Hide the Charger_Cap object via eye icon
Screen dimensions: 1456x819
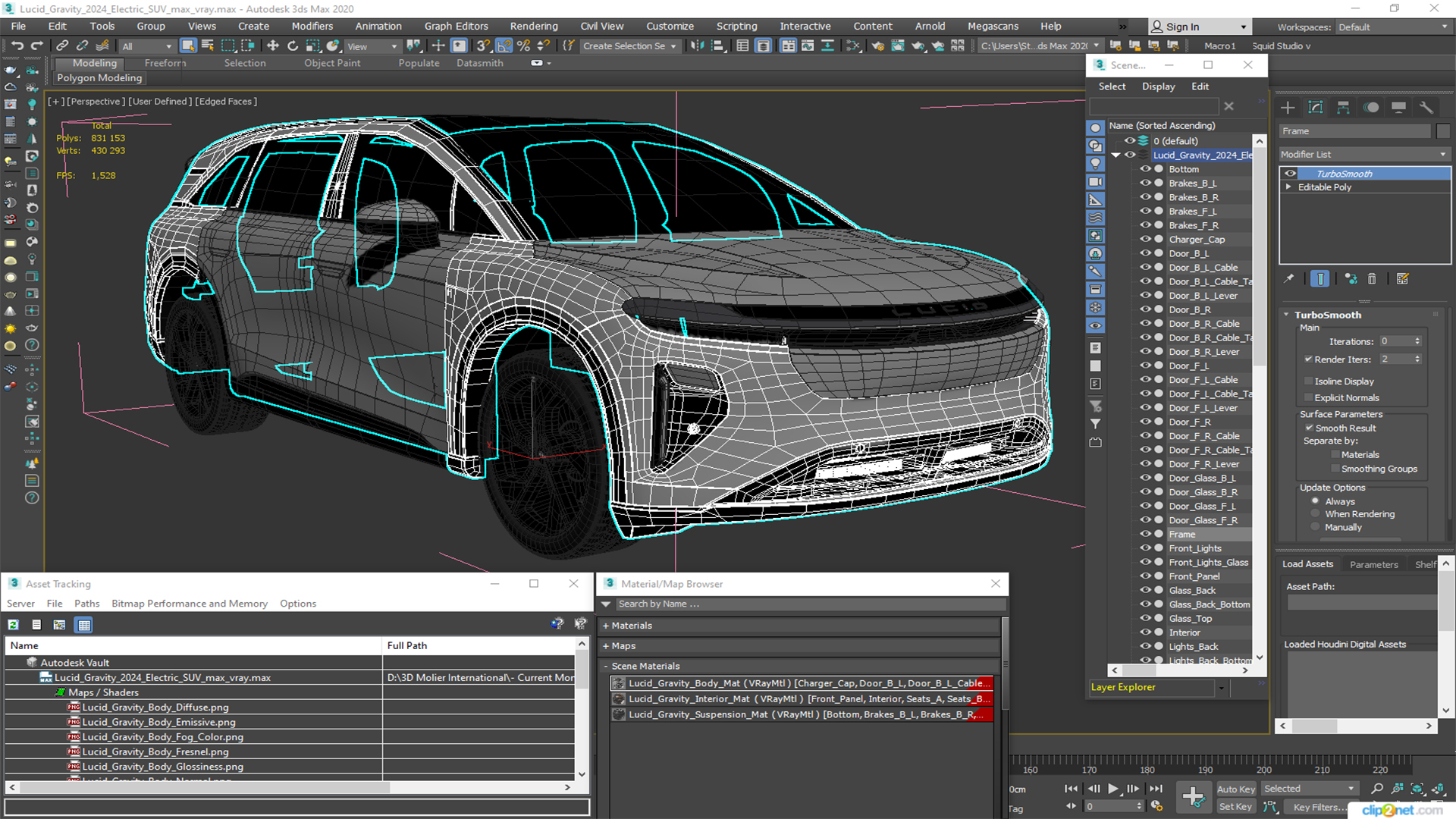(1145, 239)
